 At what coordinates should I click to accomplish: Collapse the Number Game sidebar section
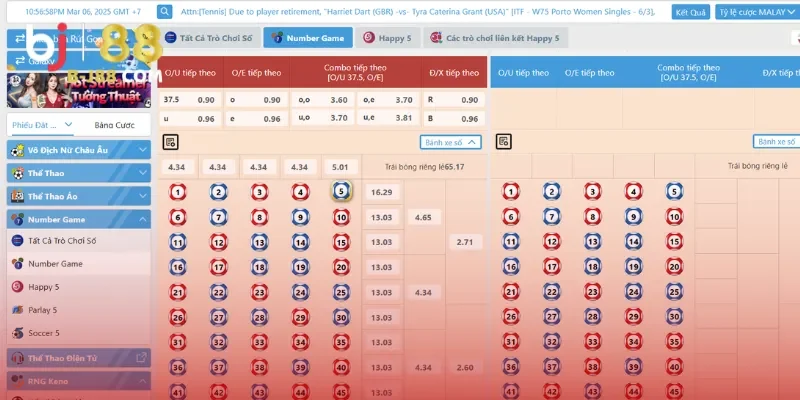click(141, 219)
